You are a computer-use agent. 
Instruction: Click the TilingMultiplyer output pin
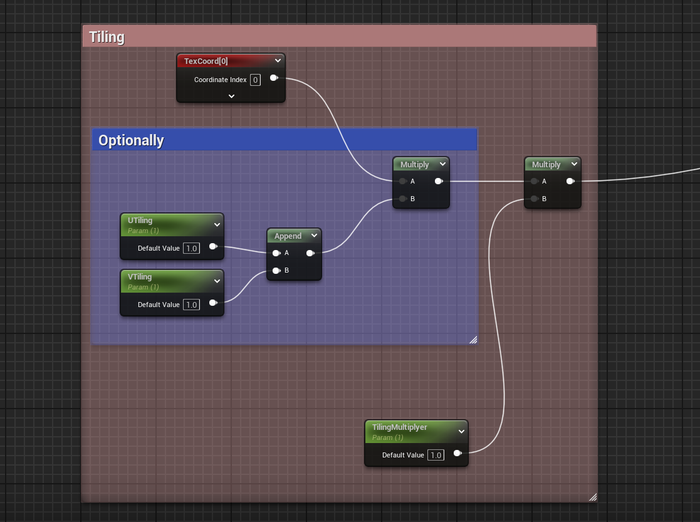pyautogui.click(x=457, y=454)
